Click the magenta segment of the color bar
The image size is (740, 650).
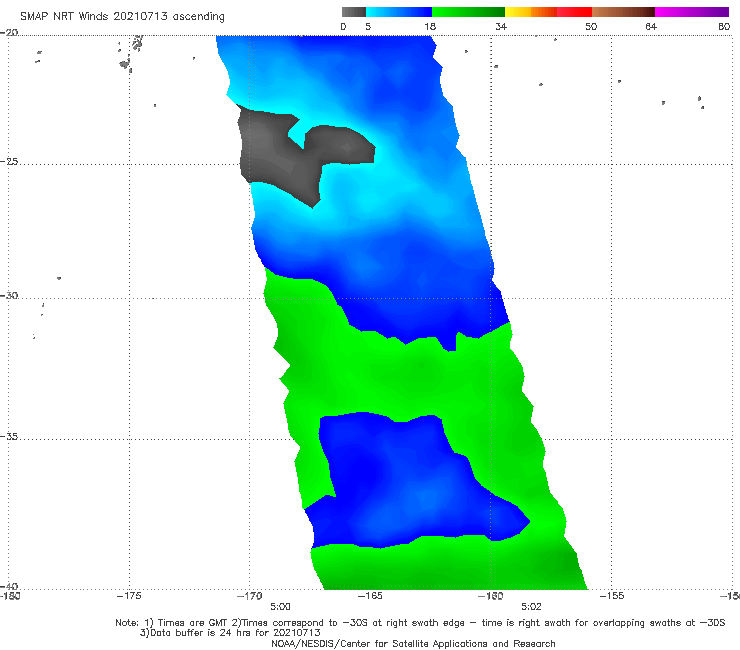tap(692, 12)
